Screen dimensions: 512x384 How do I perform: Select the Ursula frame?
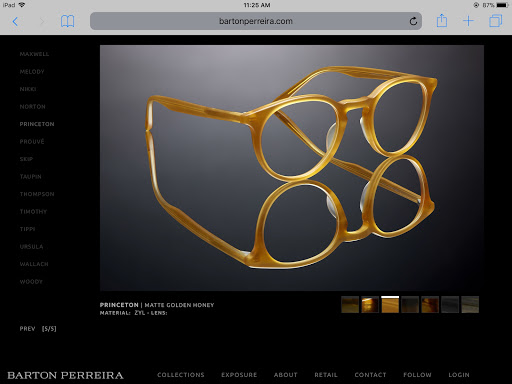click(x=31, y=247)
